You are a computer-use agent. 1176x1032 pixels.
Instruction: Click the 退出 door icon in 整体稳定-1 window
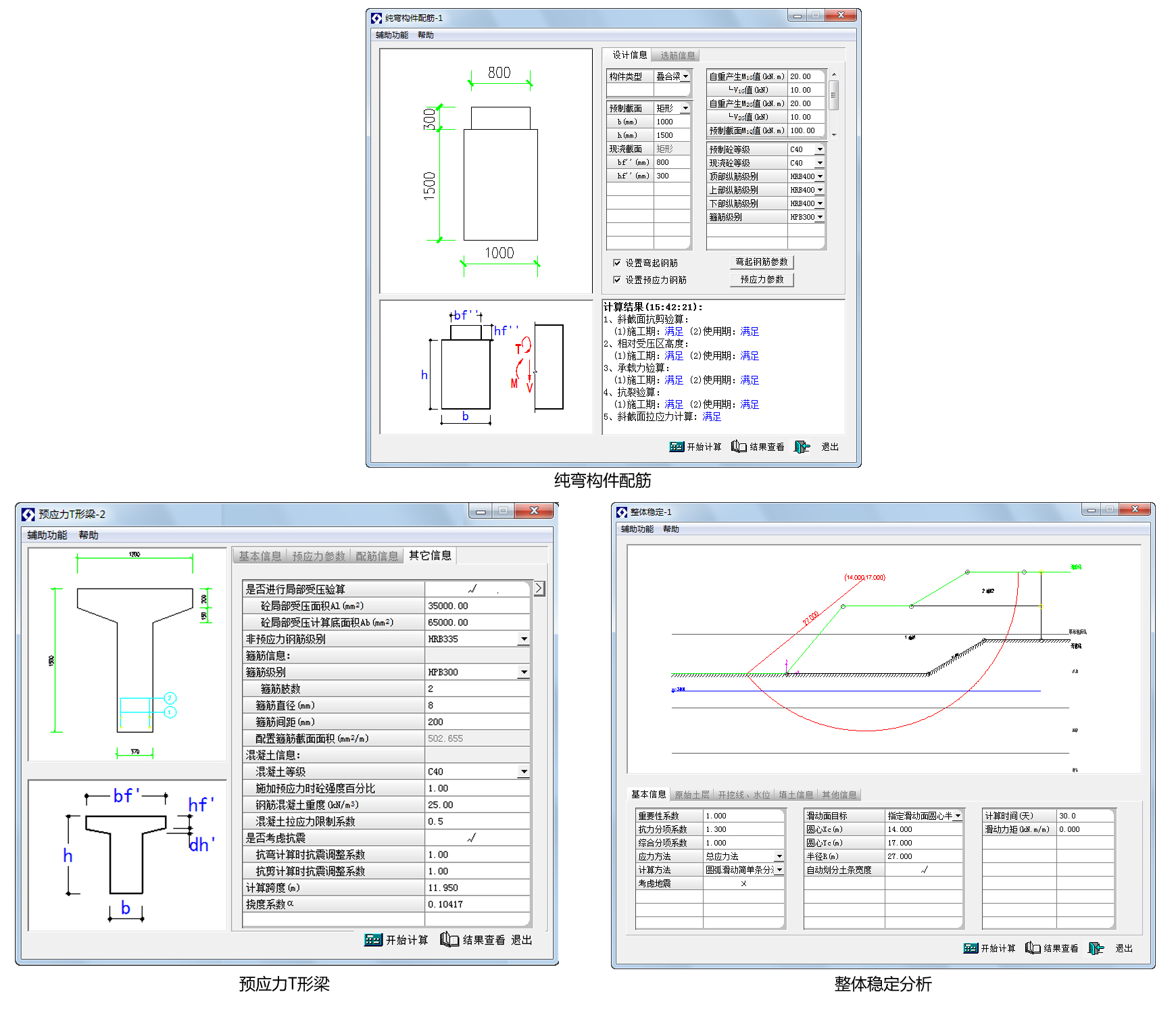[x=1096, y=948]
